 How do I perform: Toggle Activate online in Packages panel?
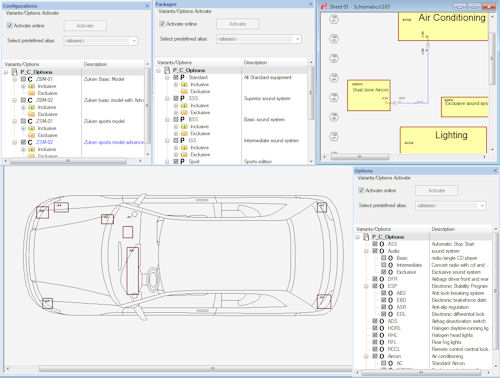162,24
